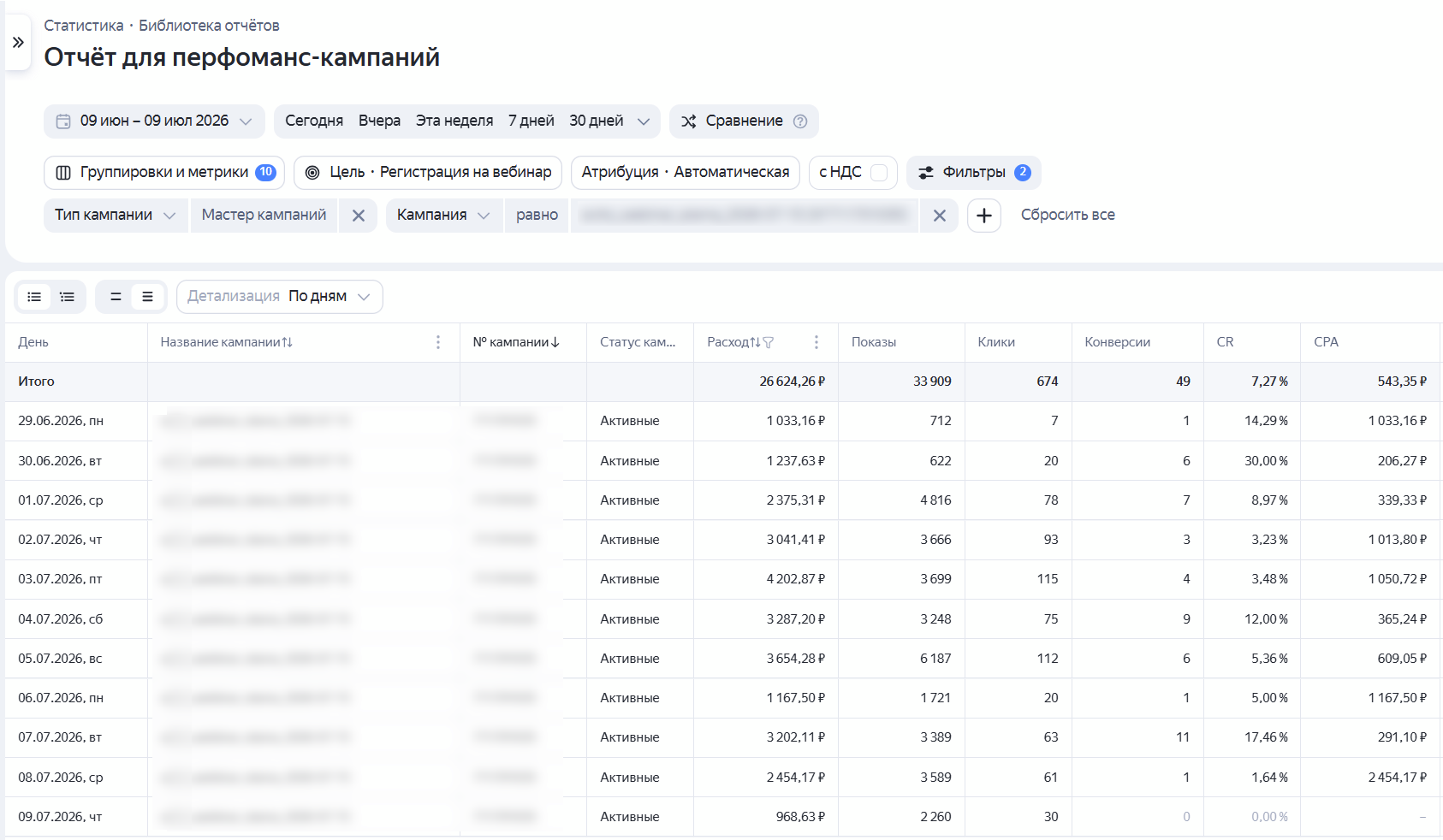Open Расход column options three-dots menu
Image resolution: width=1443 pixels, height=840 pixels.
pyautogui.click(x=817, y=342)
